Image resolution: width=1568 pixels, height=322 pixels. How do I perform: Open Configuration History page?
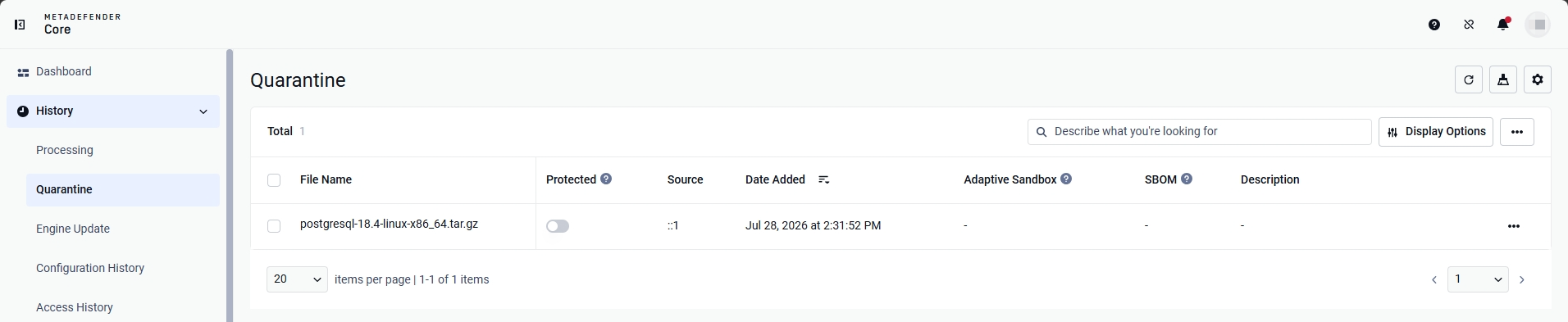click(90, 268)
